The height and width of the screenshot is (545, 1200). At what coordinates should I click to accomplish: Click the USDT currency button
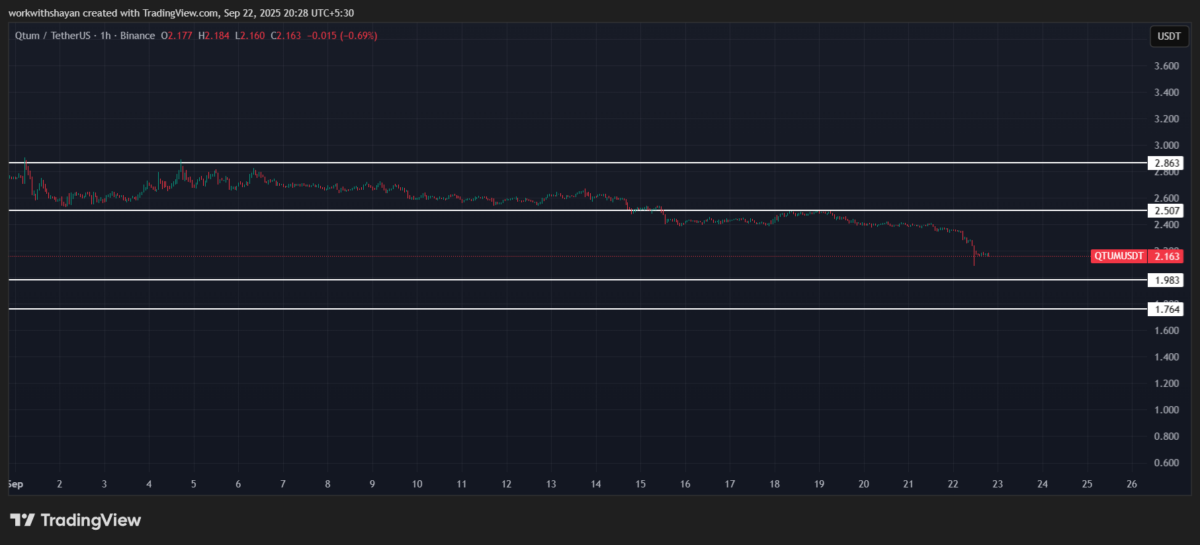tap(1167, 37)
